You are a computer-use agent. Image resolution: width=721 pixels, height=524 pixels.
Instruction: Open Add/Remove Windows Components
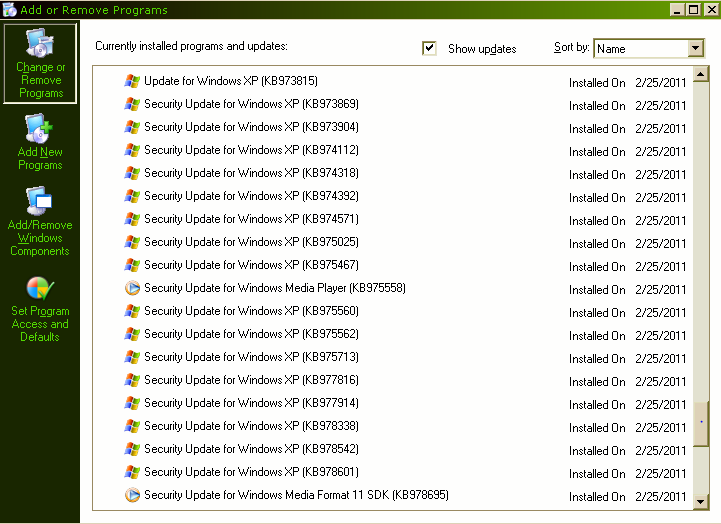[x=40, y=221]
